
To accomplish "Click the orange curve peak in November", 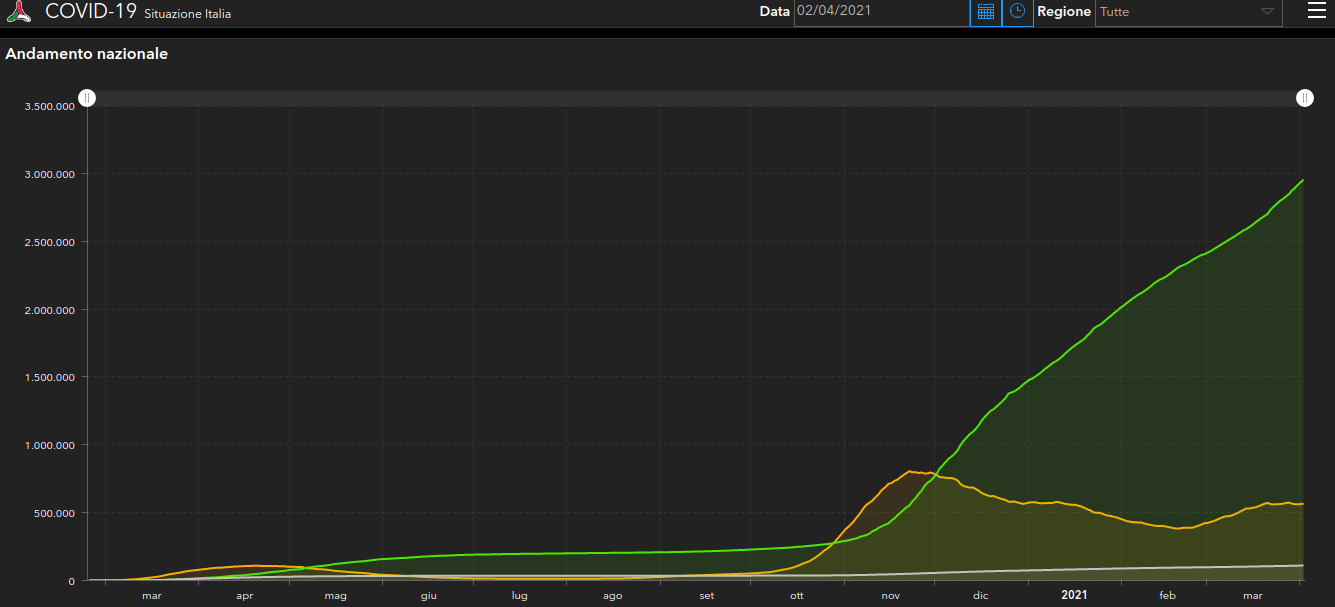I will [x=911, y=471].
